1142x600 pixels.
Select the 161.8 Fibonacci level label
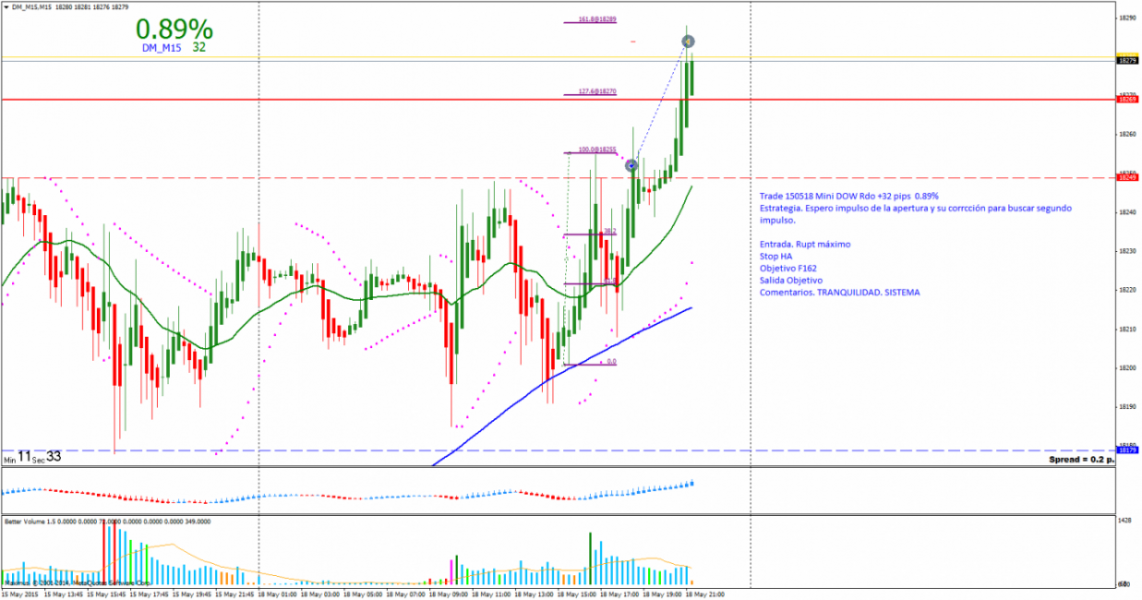pyautogui.click(x=597, y=20)
